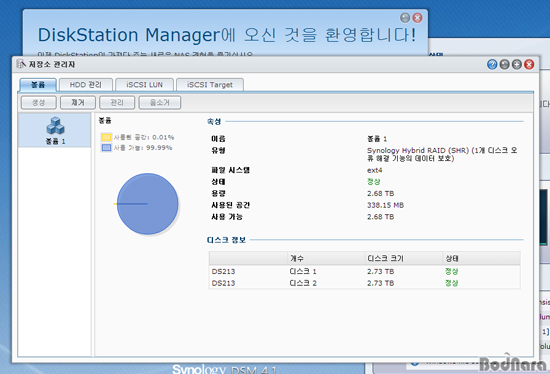Minimize the 저장소 관리자 window
Viewport: 550px width, 374px height.
point(504,65)
